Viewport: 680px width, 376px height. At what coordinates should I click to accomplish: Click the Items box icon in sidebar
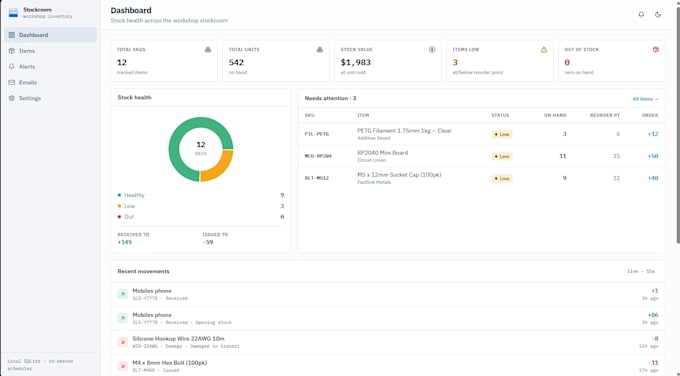point(12,51)
